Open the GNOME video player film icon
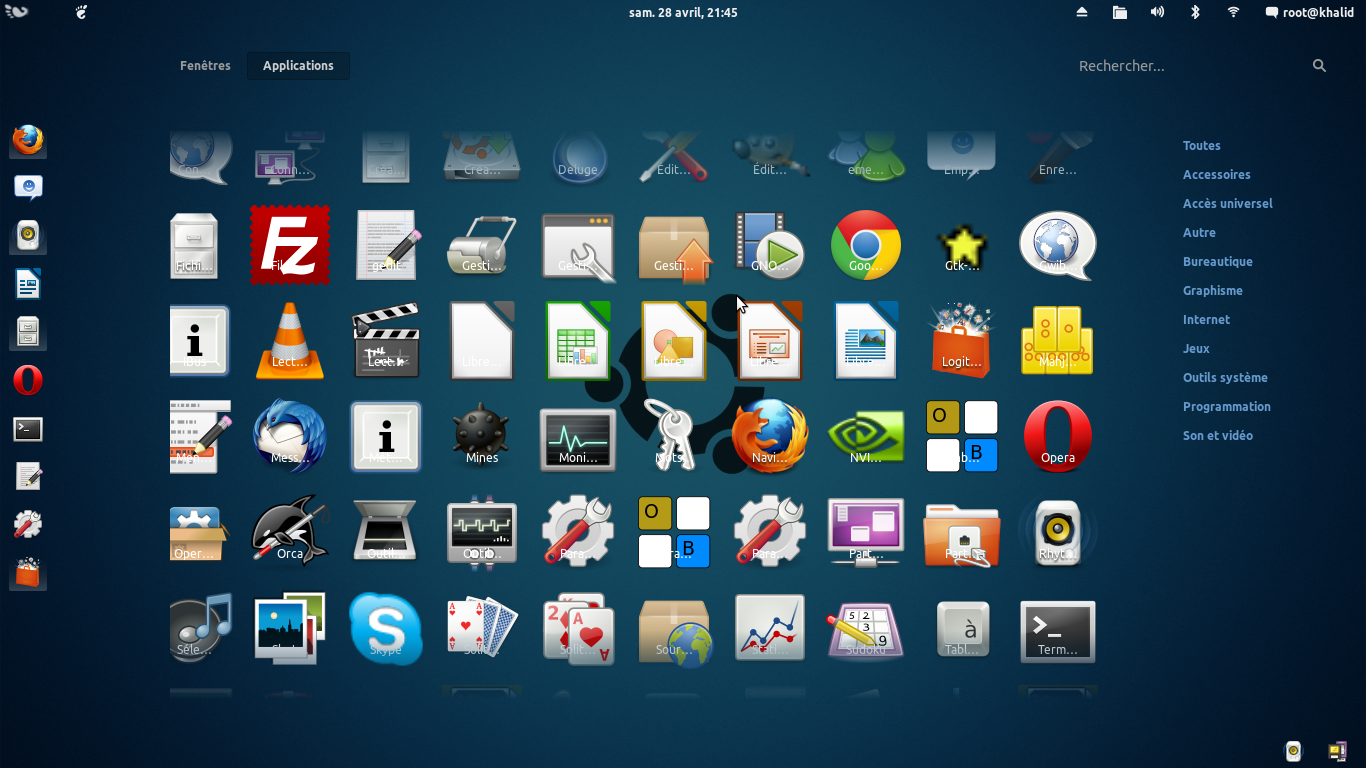The width and height of the screenshot is (1366, 768). point(770,245)
